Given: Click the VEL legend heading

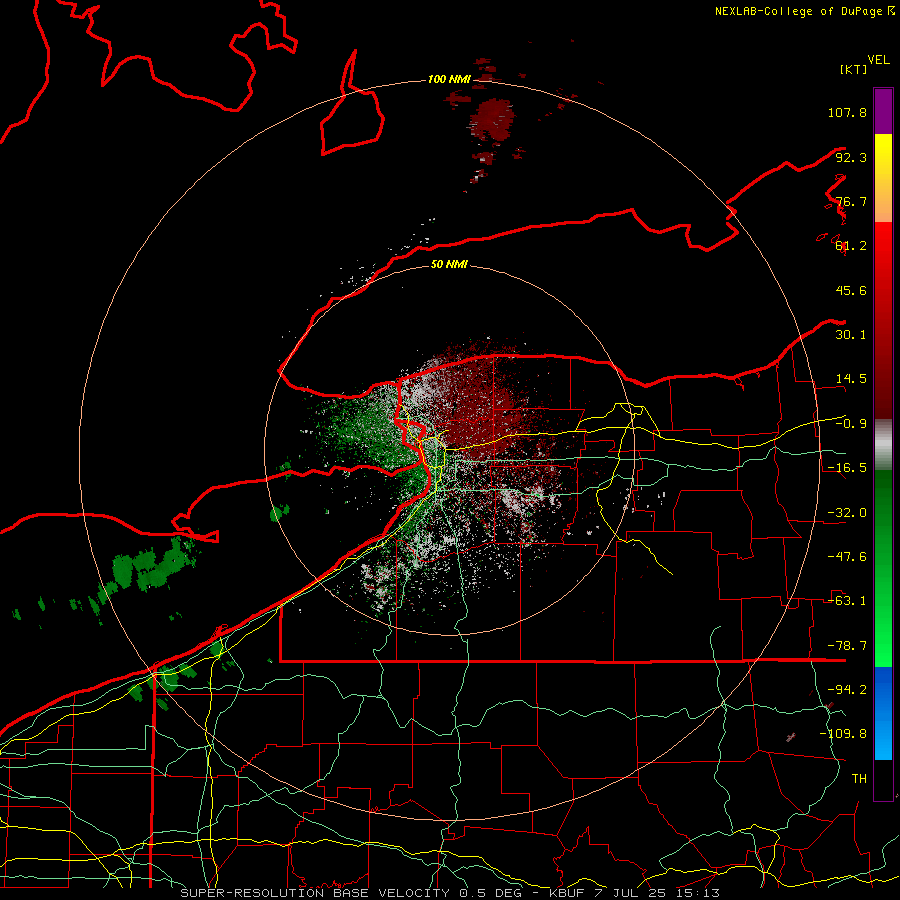Looking at the screenshot, I should [x=878, y=60].
